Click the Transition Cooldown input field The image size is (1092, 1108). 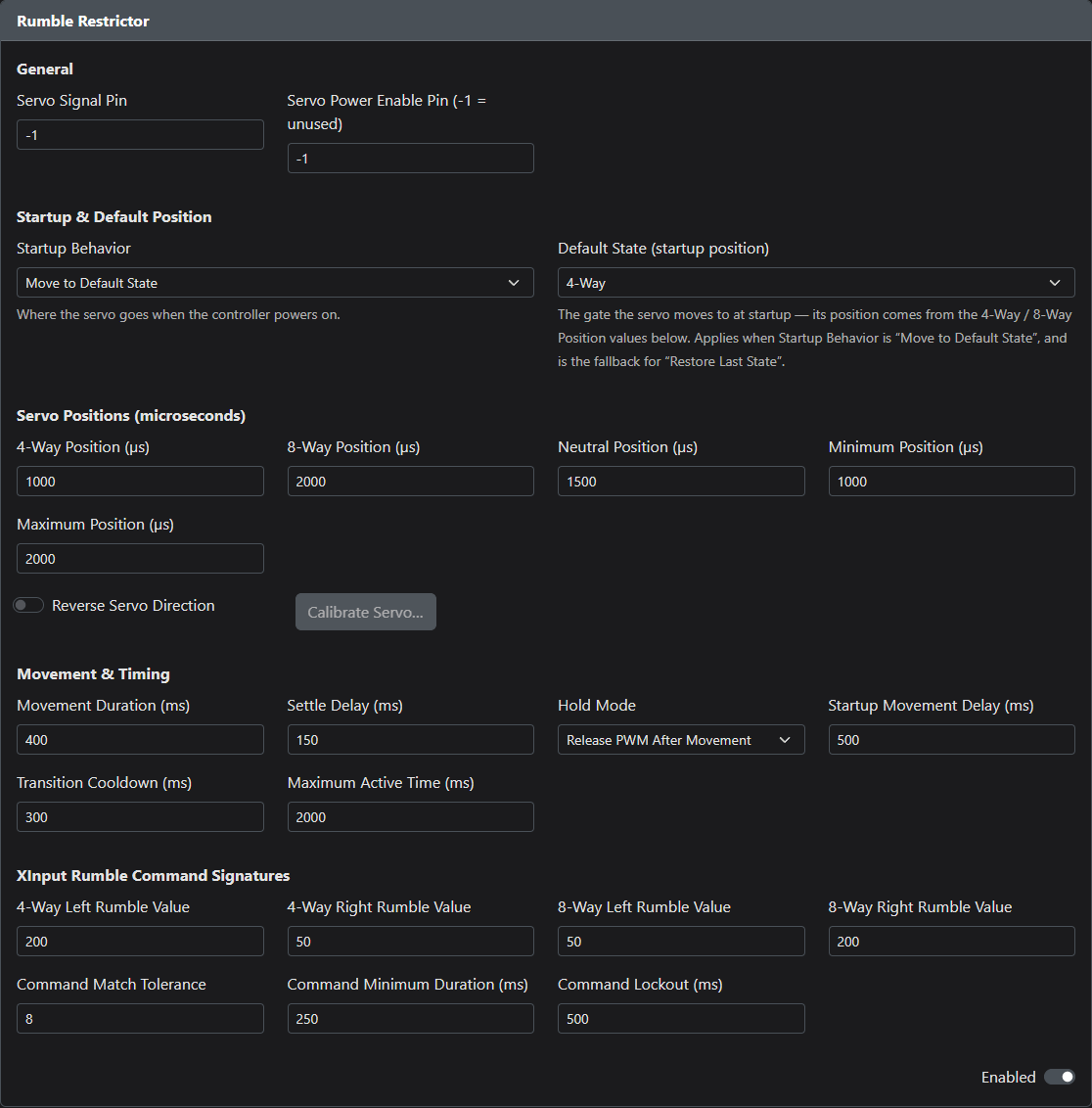click(x=140, y=817)
